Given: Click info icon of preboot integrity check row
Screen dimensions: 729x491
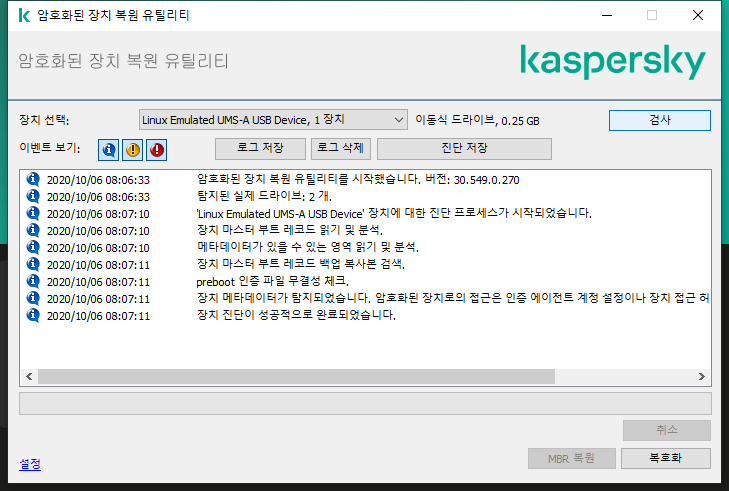Looking at the screenshot, I should click(33, 281).
